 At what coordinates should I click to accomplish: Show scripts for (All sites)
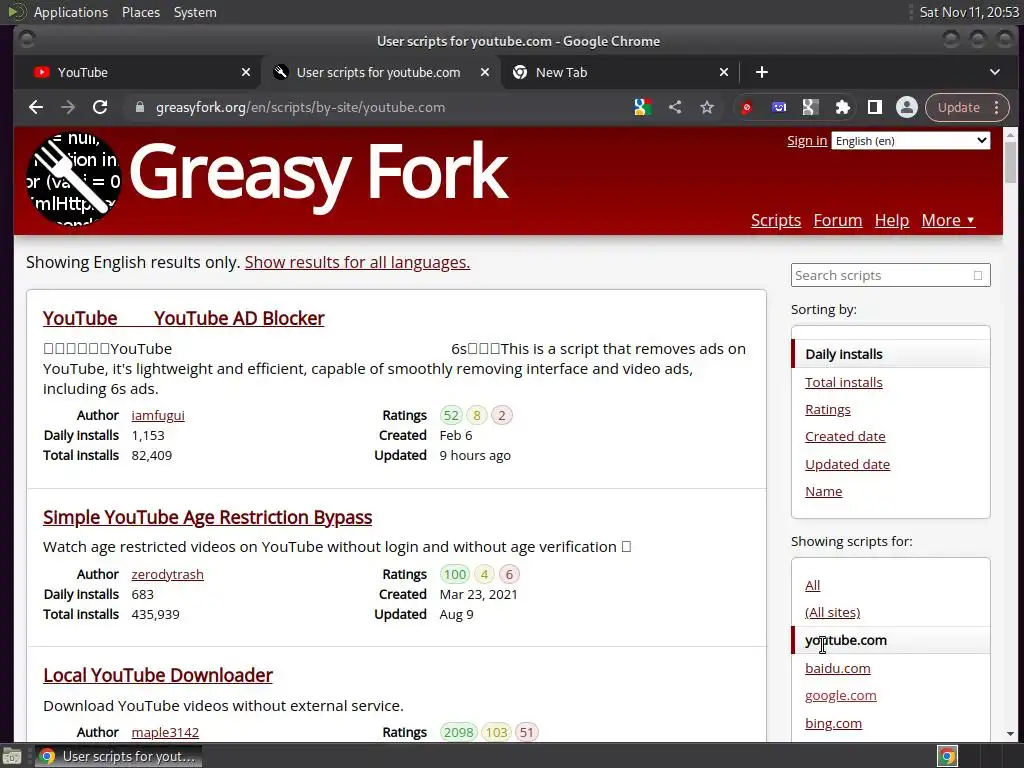833,613
